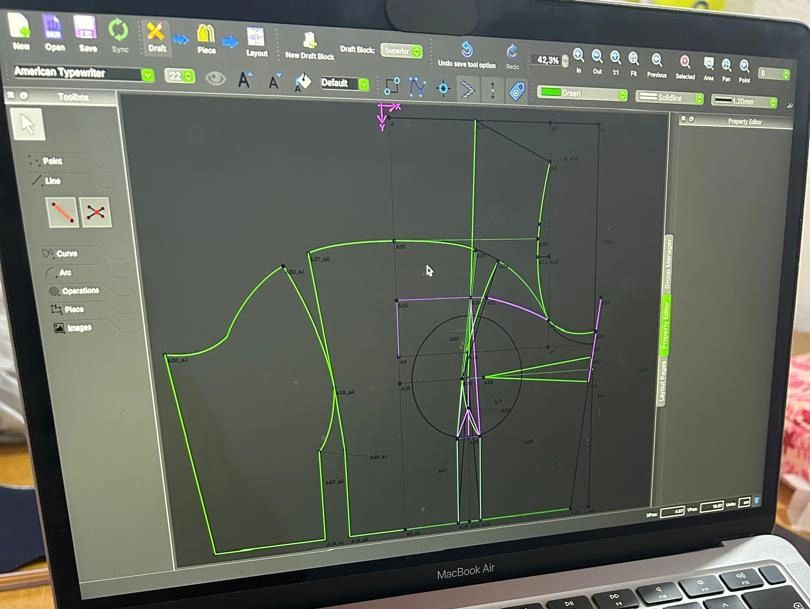Undo save tool option
This screenshot has height=609, width=810.
tap(466, 55)
